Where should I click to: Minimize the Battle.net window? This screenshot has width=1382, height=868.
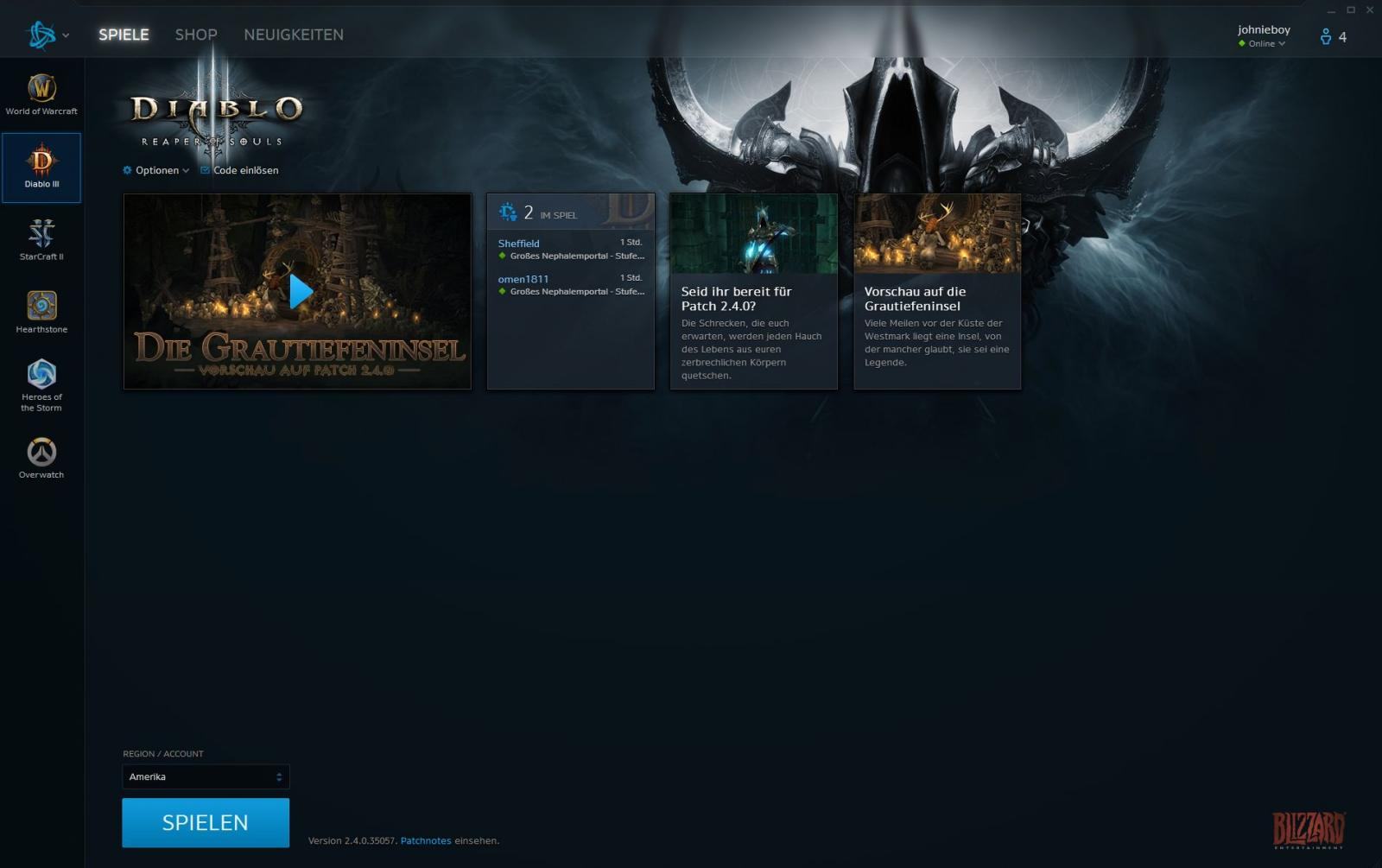pyautogui.click(x=1331, y=10)
